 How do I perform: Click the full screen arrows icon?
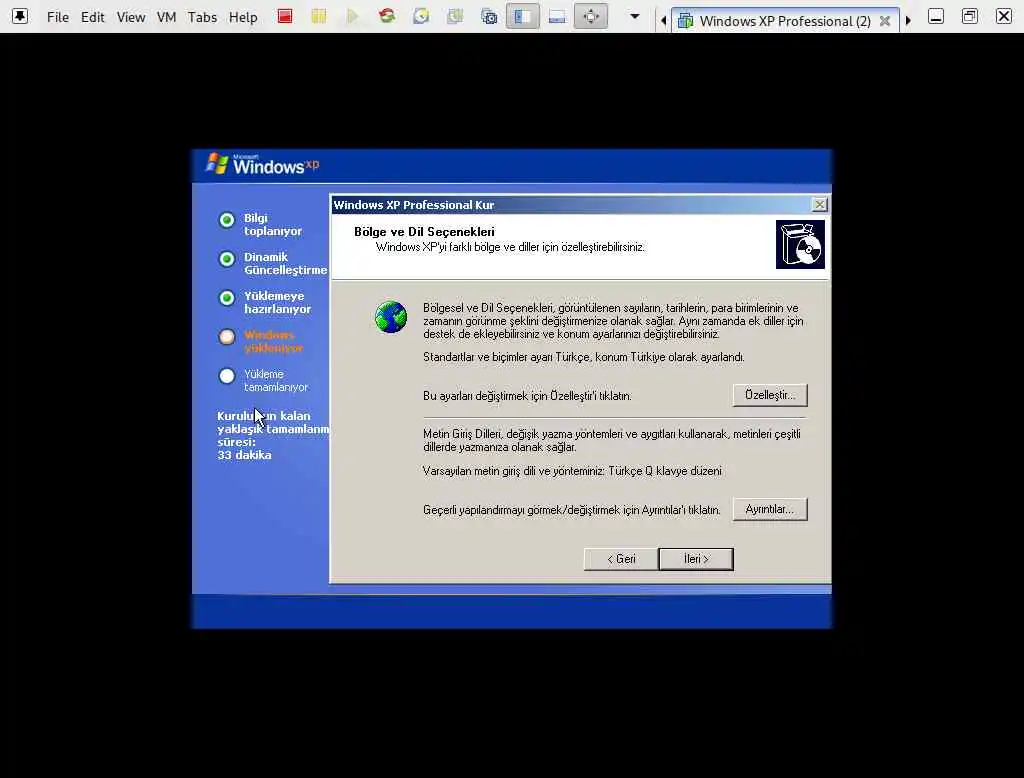click(591, 16)
